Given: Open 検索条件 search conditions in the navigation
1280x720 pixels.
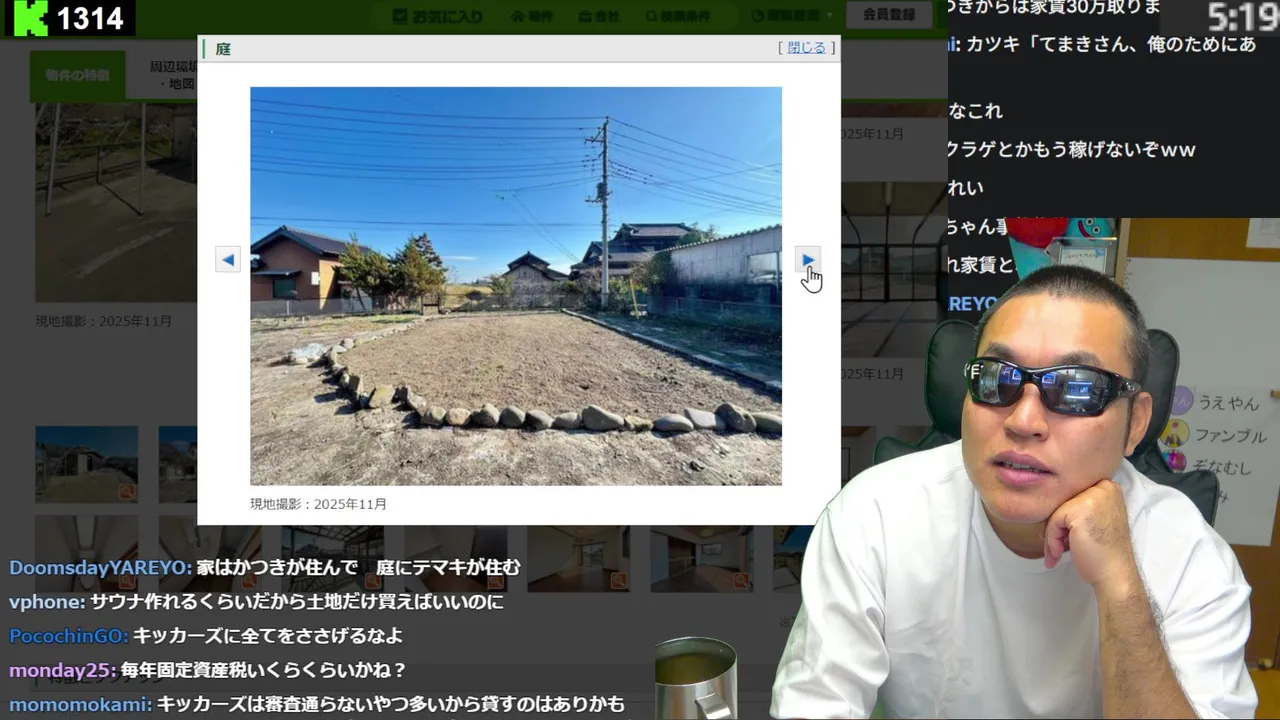Looking at the screenshot, I should 678,16.
